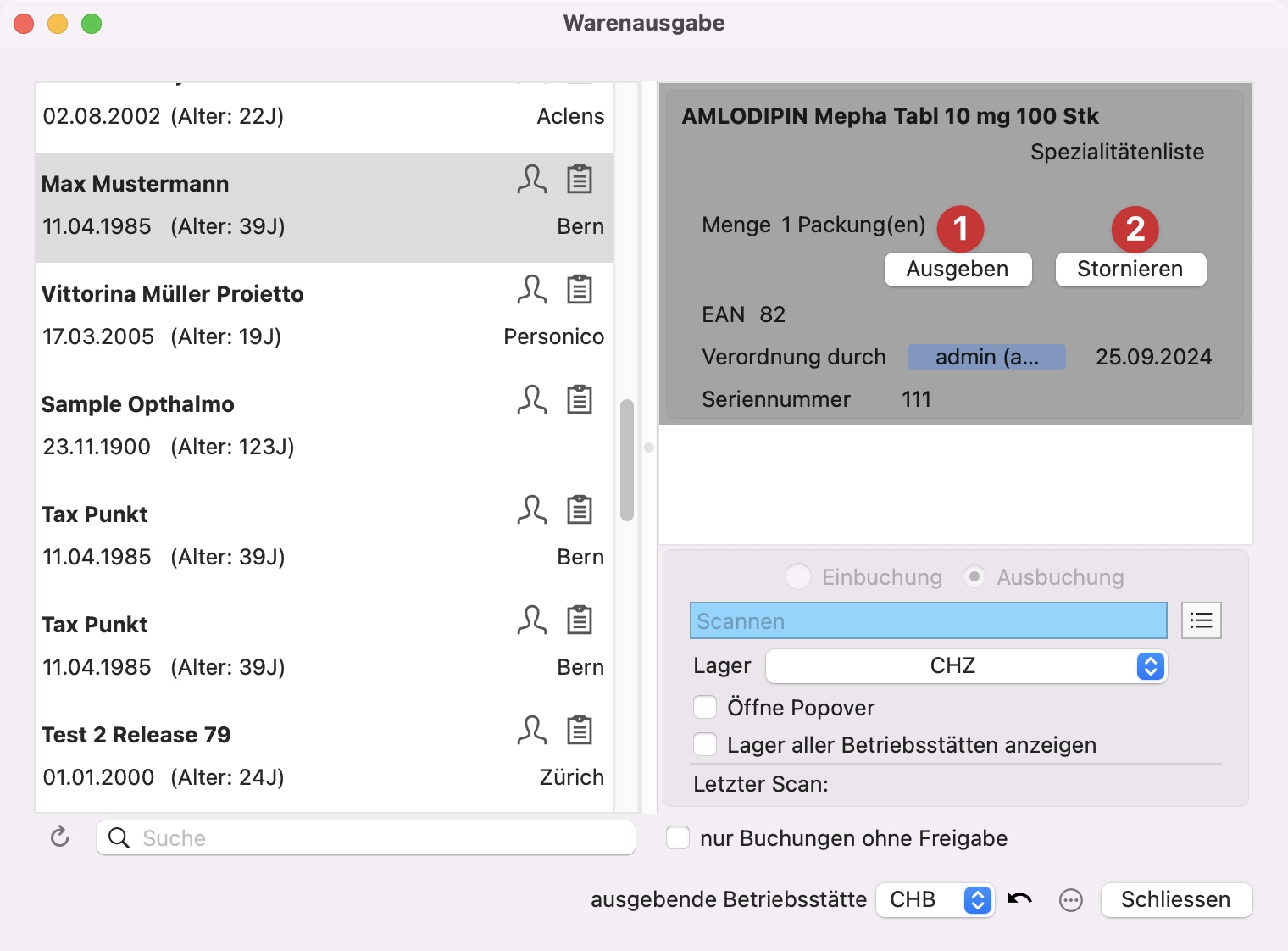Image resolution: width=1288 pixels, height=951 pixels.
Task: Click the admin prescriber field
Action: 987,357
